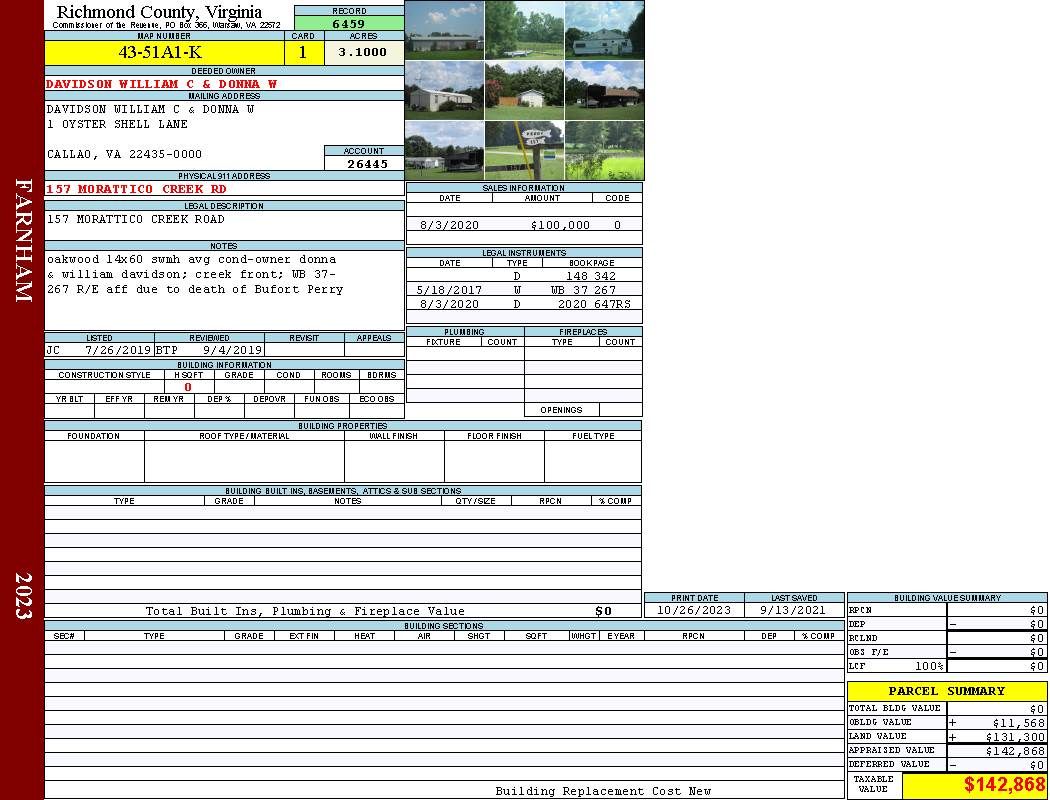1050x800 pixels.
Task: Select the white shed with wooden fence photo
Action: click(x=524, y=90)
